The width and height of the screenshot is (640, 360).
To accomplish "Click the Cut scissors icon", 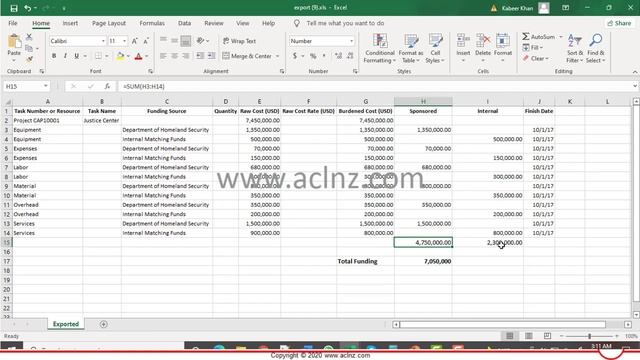I will coord(29,37).
